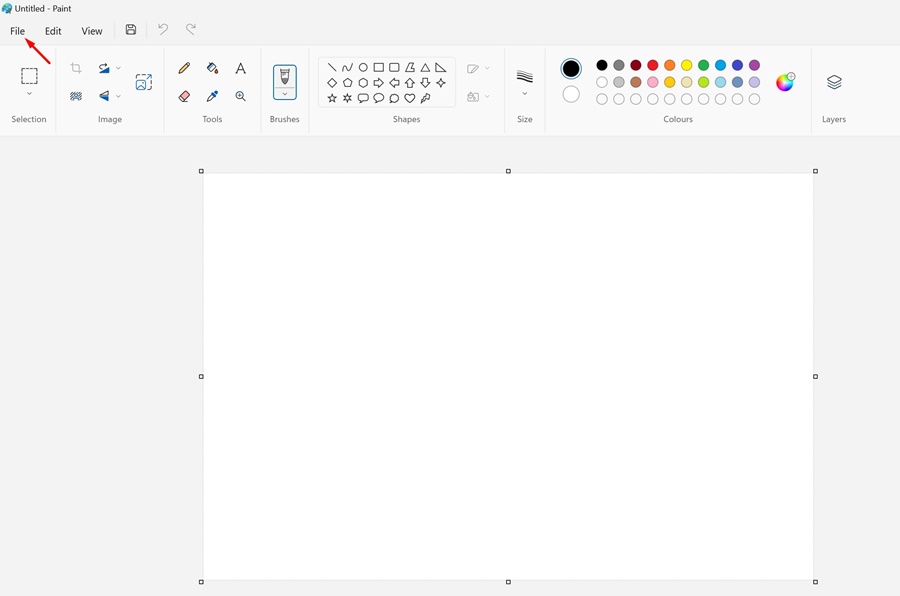This screenshot has width=900, height=596.
Task: Open the Layers panel
Action: 834,82
